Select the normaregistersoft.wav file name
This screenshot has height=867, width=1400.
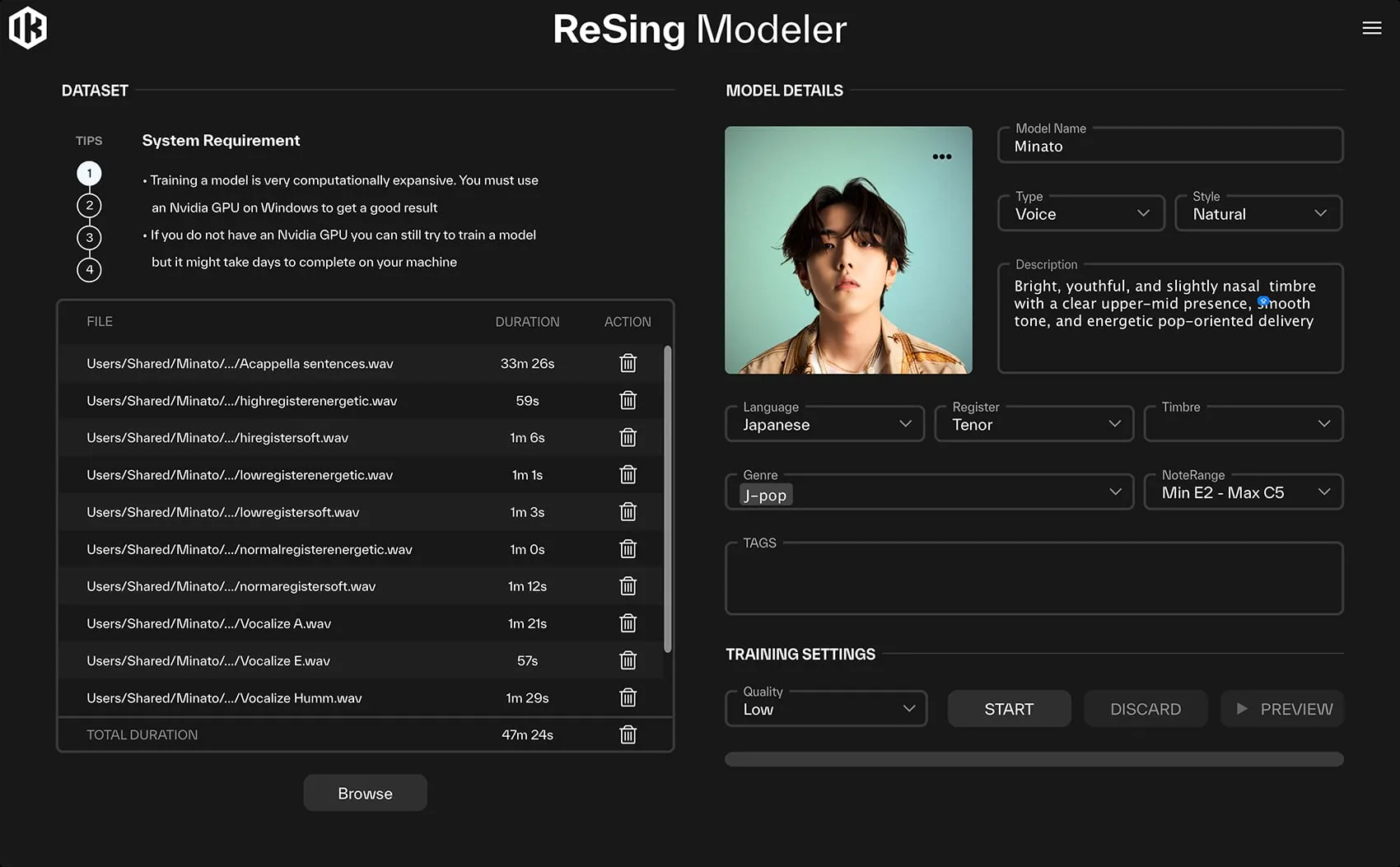click(231, 586)
